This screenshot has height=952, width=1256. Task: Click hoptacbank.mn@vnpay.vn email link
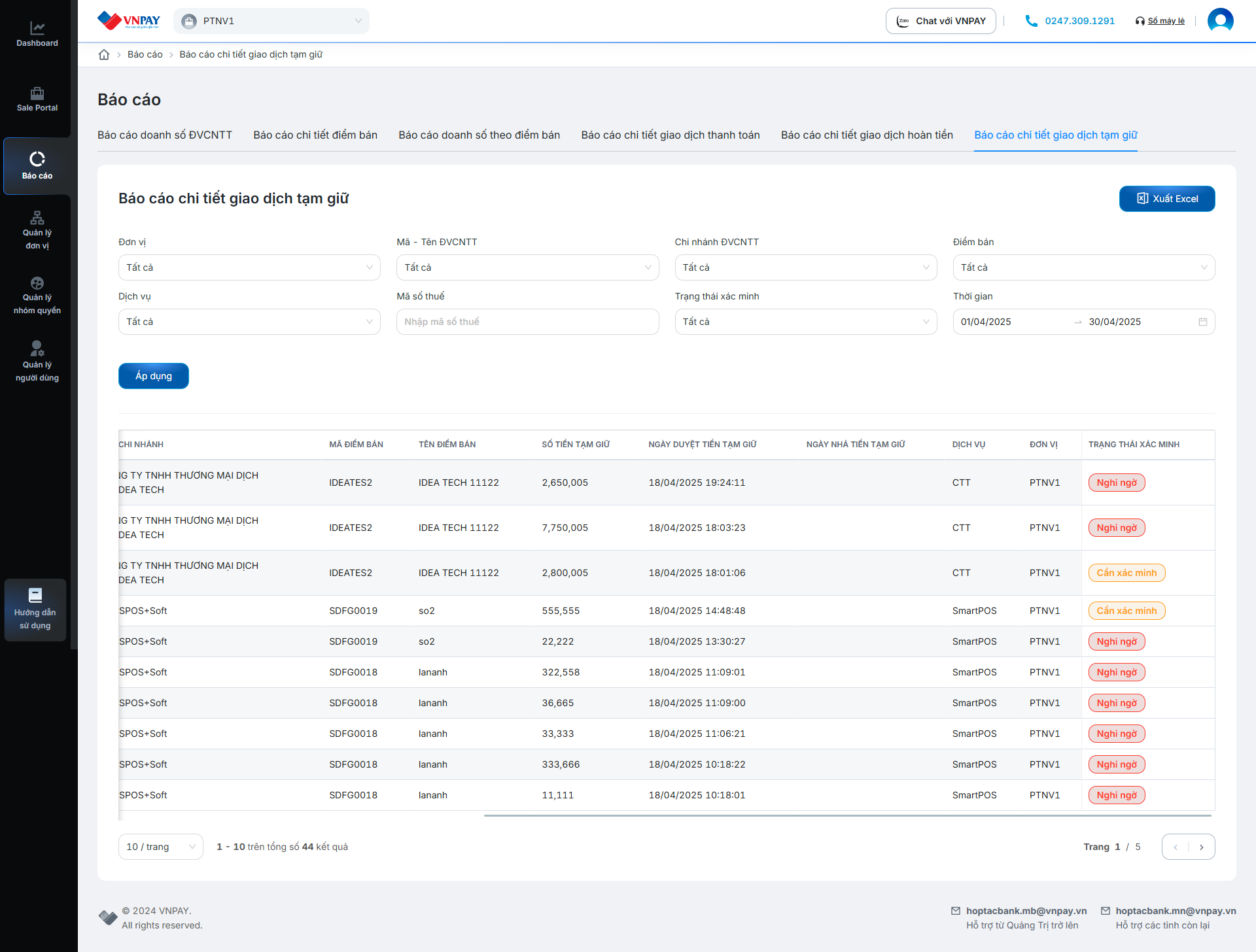(x=1176, y=911)
